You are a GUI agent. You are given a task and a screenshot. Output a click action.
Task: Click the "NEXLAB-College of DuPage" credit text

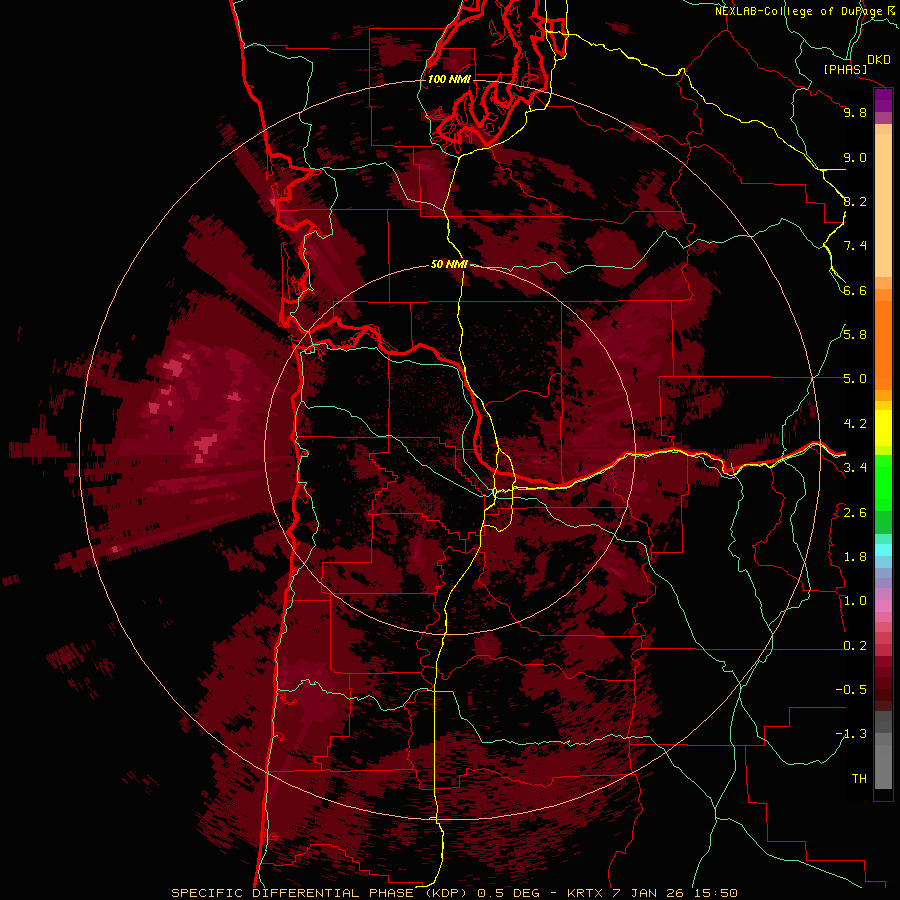[x=799, y=11]
